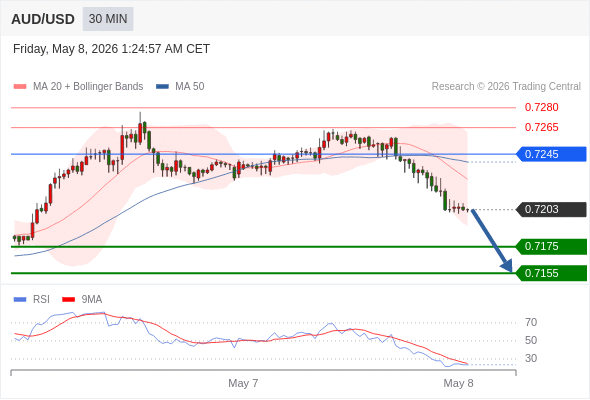
Task: Click the blue 0.7245 pivot price tag
Action: coord(551,154)
